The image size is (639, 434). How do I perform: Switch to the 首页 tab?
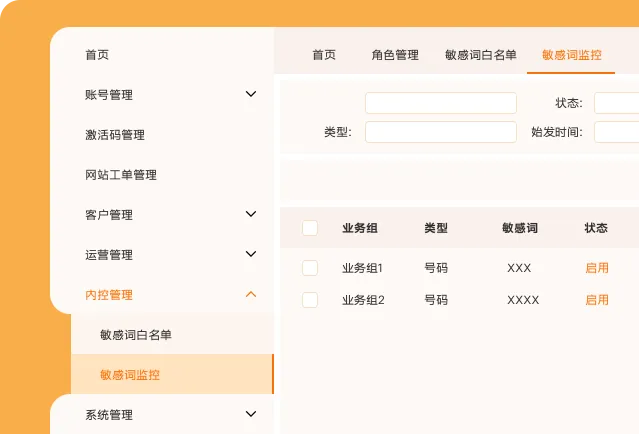(324, 55)
